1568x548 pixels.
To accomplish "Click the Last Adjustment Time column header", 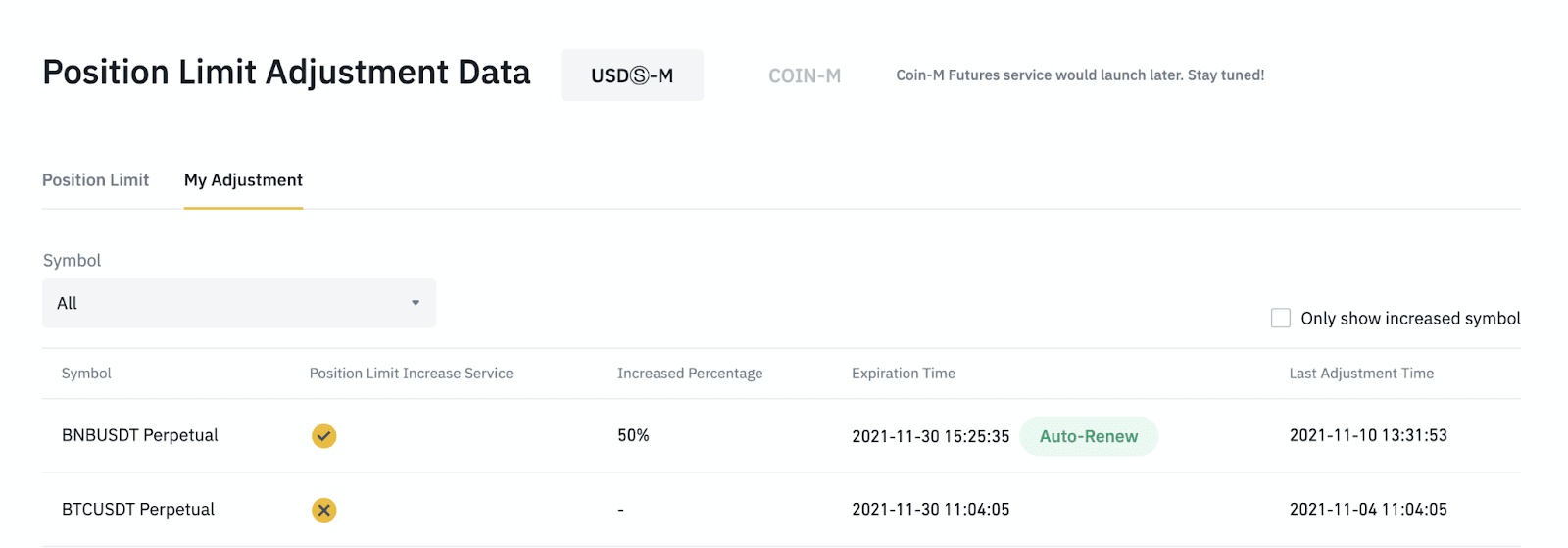I will pyautogui.click(x=1361, y=374).
